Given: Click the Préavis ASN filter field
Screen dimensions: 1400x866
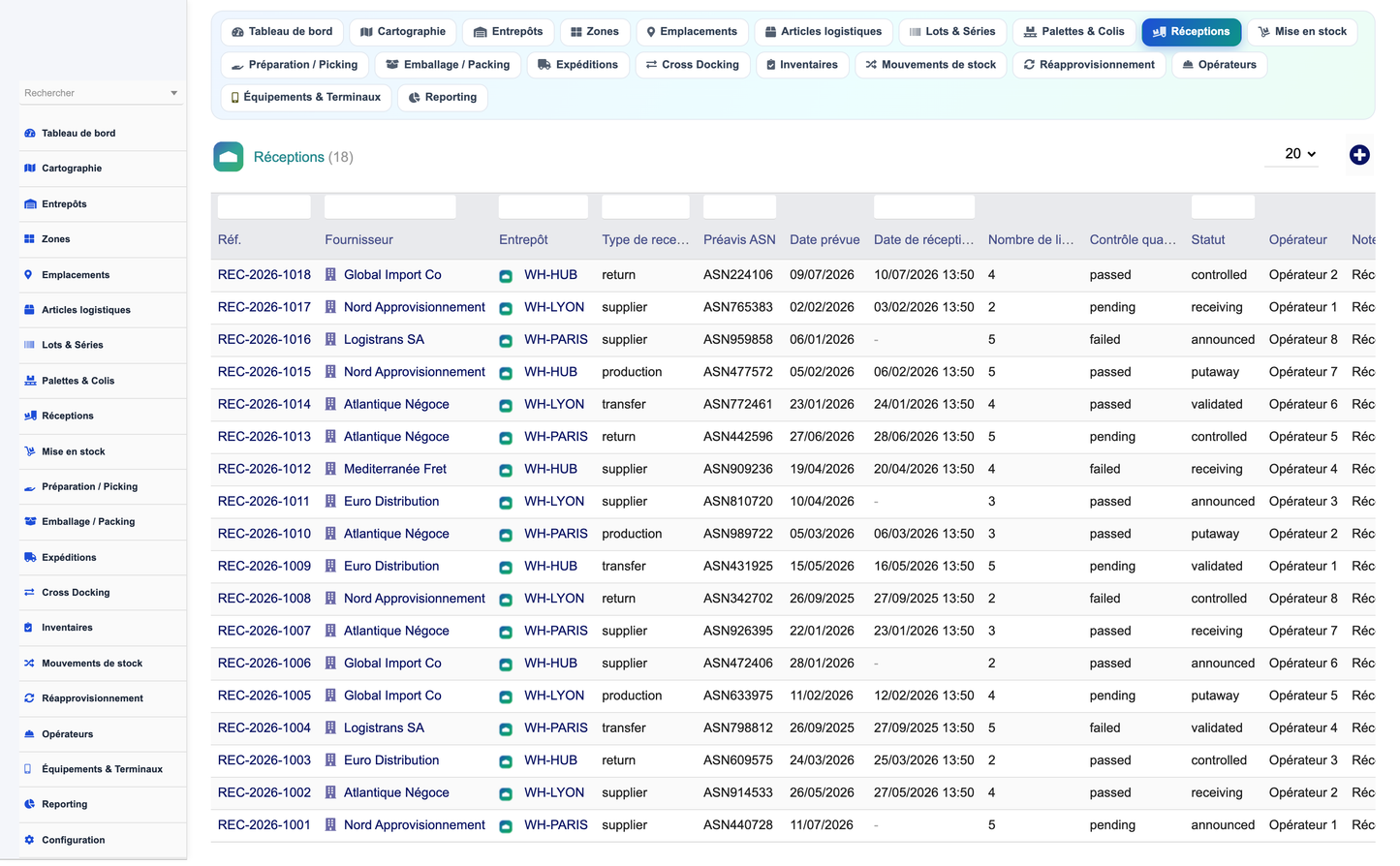Looking at the screenshot, I should point(739,206).
